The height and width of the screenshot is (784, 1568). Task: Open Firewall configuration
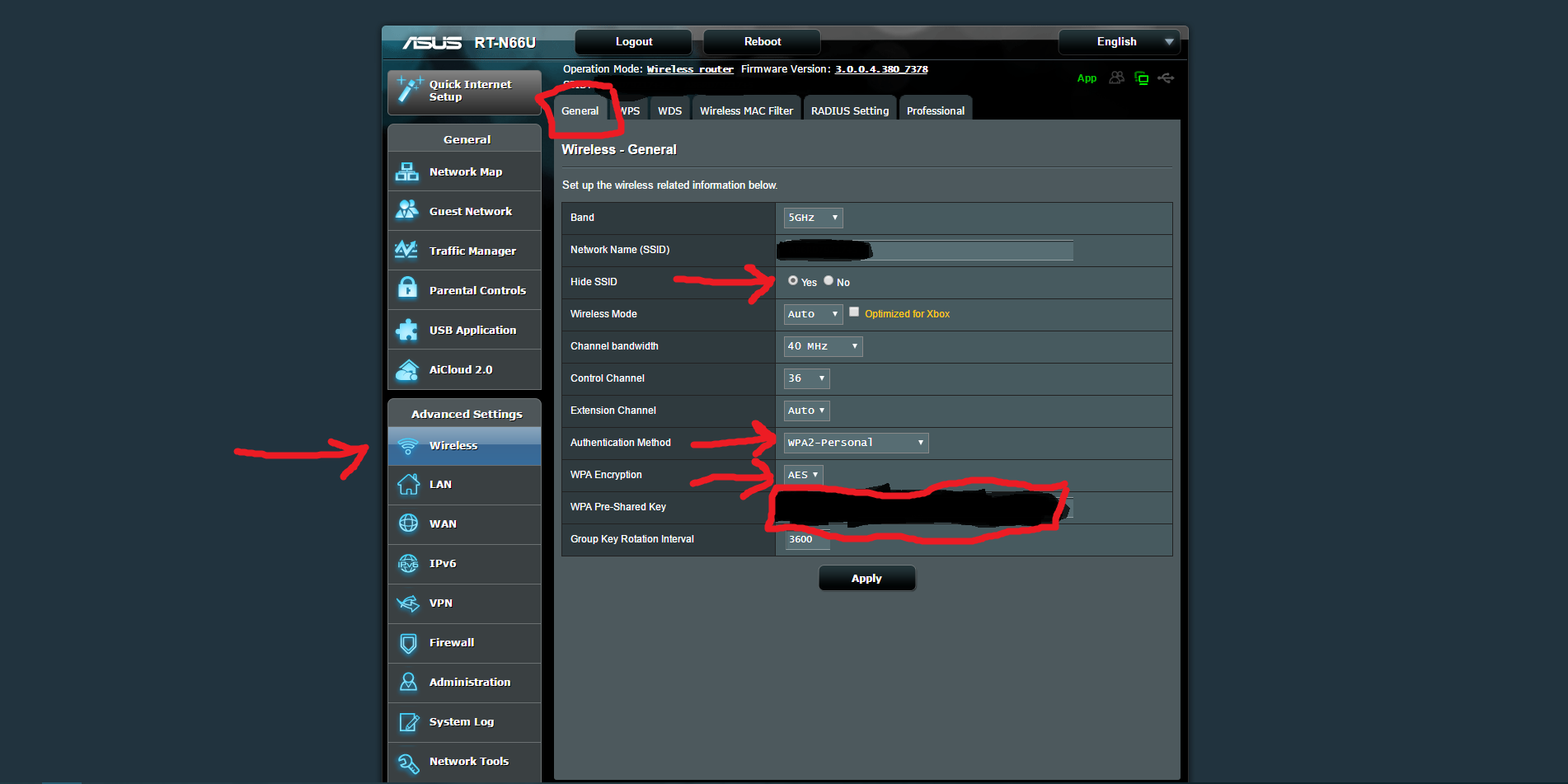tap(451, 643)
